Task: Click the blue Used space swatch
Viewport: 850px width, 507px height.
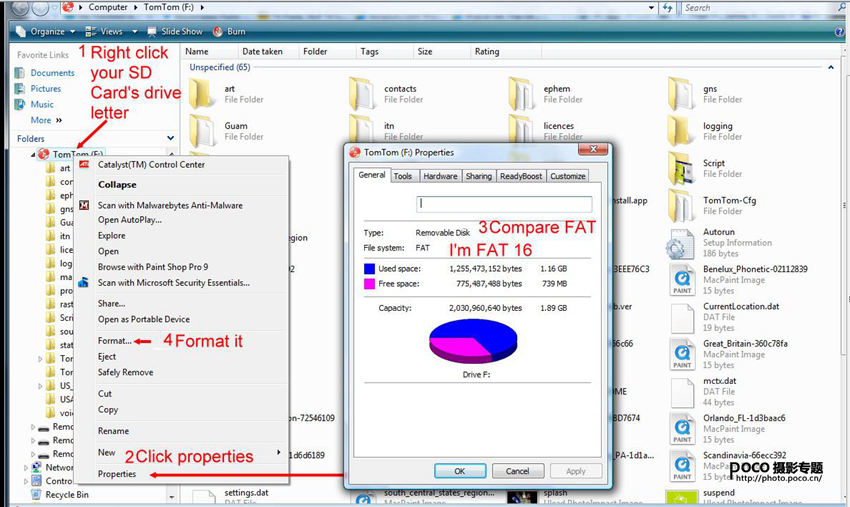Action: (x=370, y=268)
